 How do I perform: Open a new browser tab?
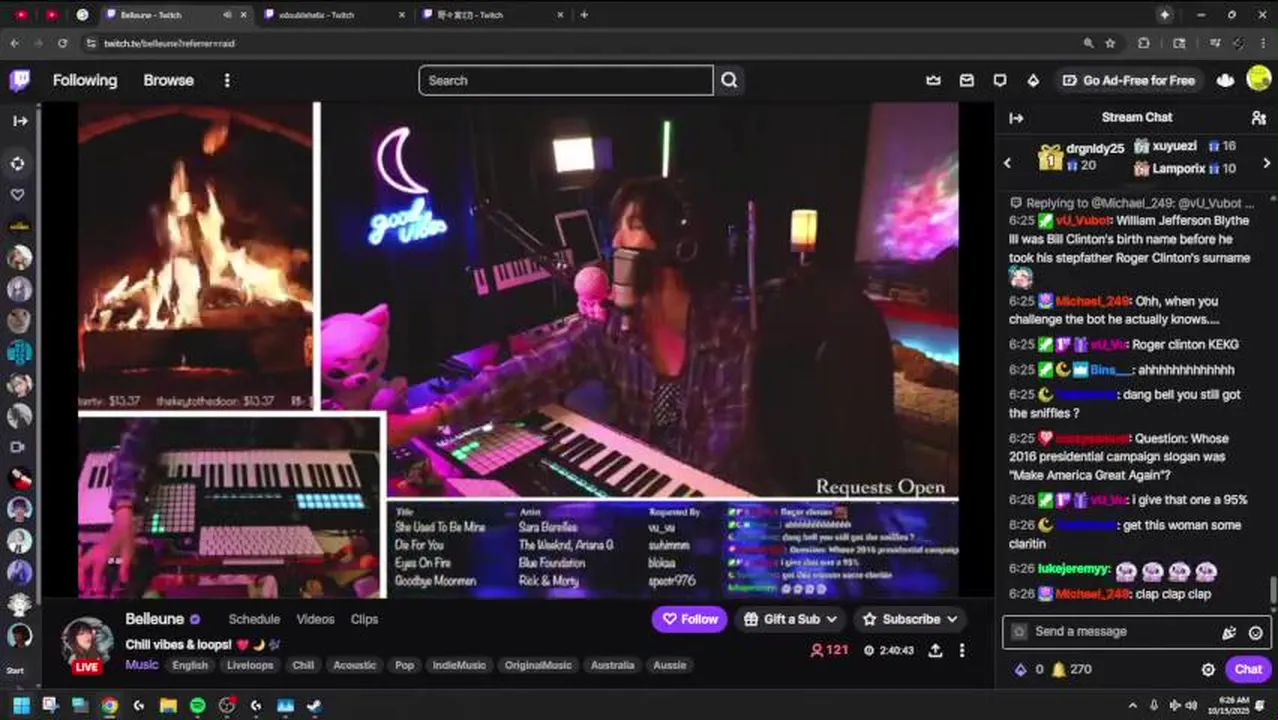tap(584, 15)
